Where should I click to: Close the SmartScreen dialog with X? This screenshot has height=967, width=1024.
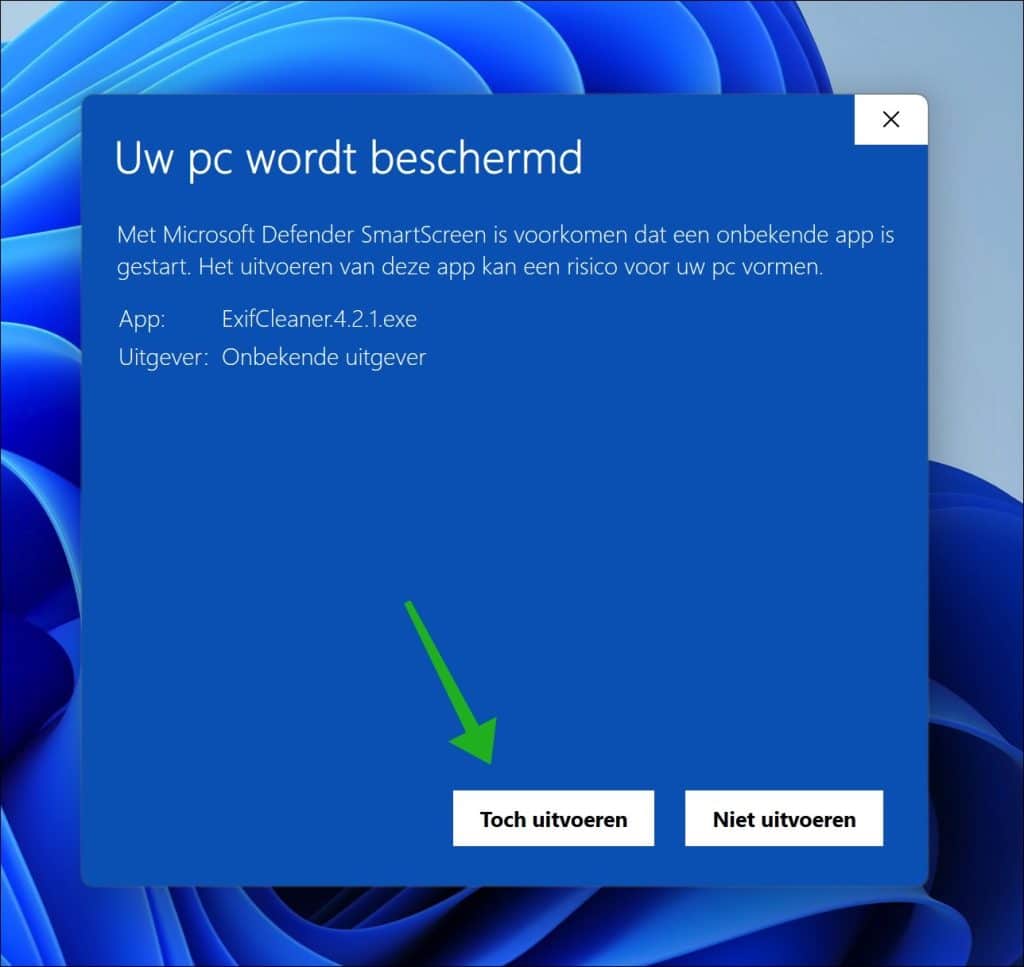[x=891, y=119]
